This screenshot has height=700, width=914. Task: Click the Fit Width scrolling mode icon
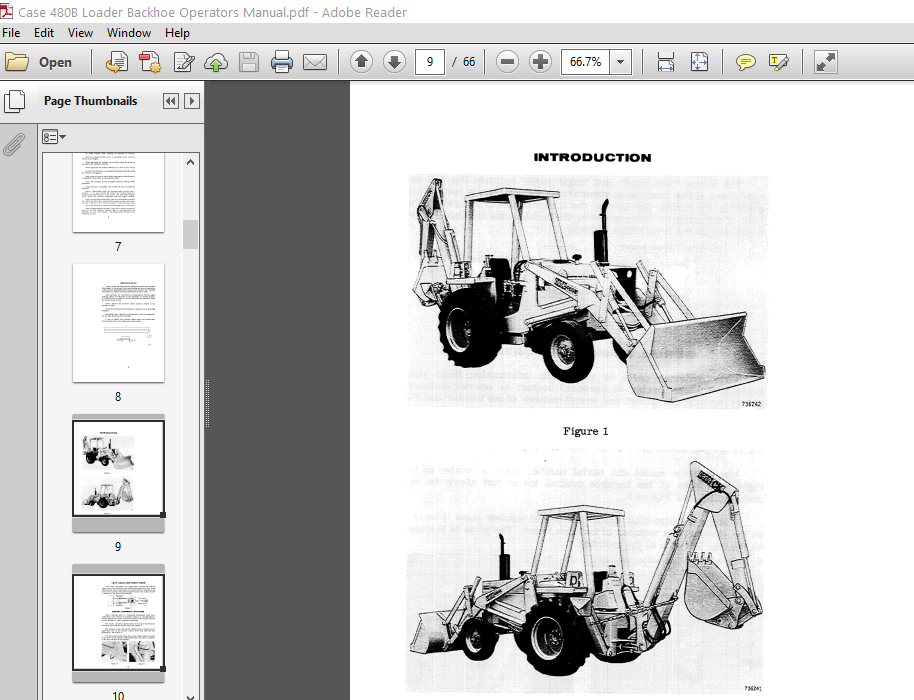[666, 62]
